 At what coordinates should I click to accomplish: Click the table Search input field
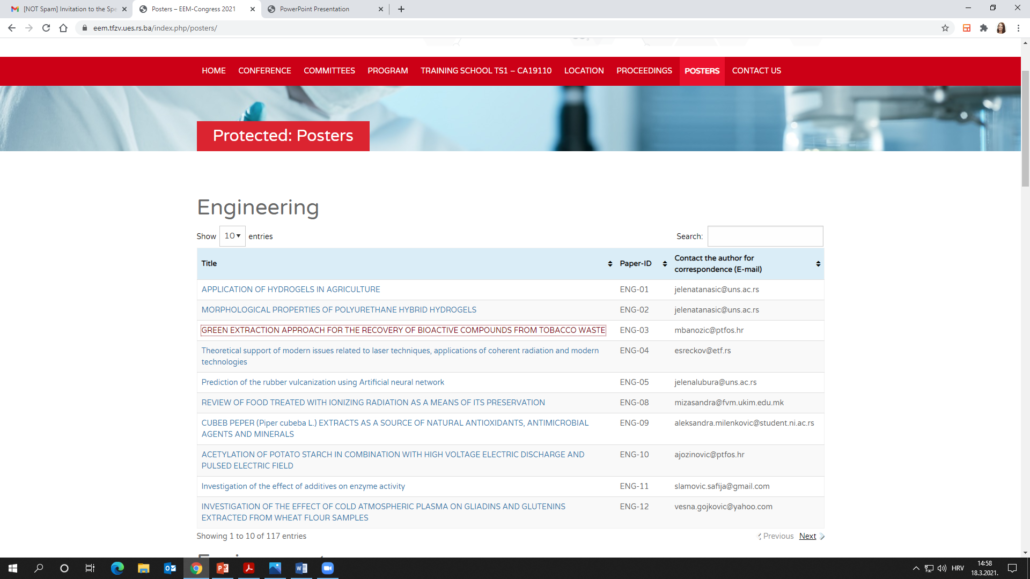[x=765, y=237]
